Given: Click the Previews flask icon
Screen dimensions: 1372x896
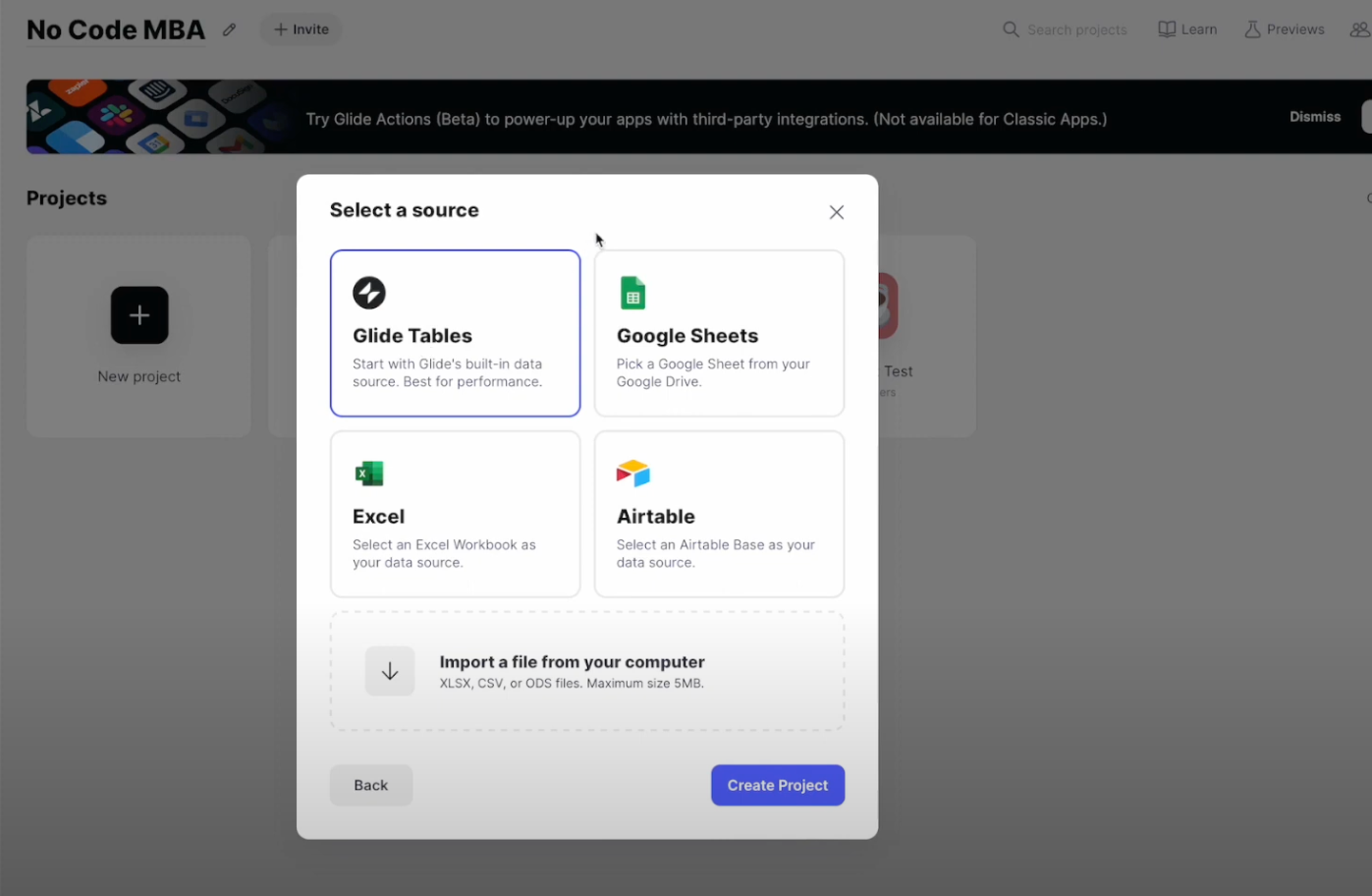Looking at the screenshot, I should (1252, 29).
